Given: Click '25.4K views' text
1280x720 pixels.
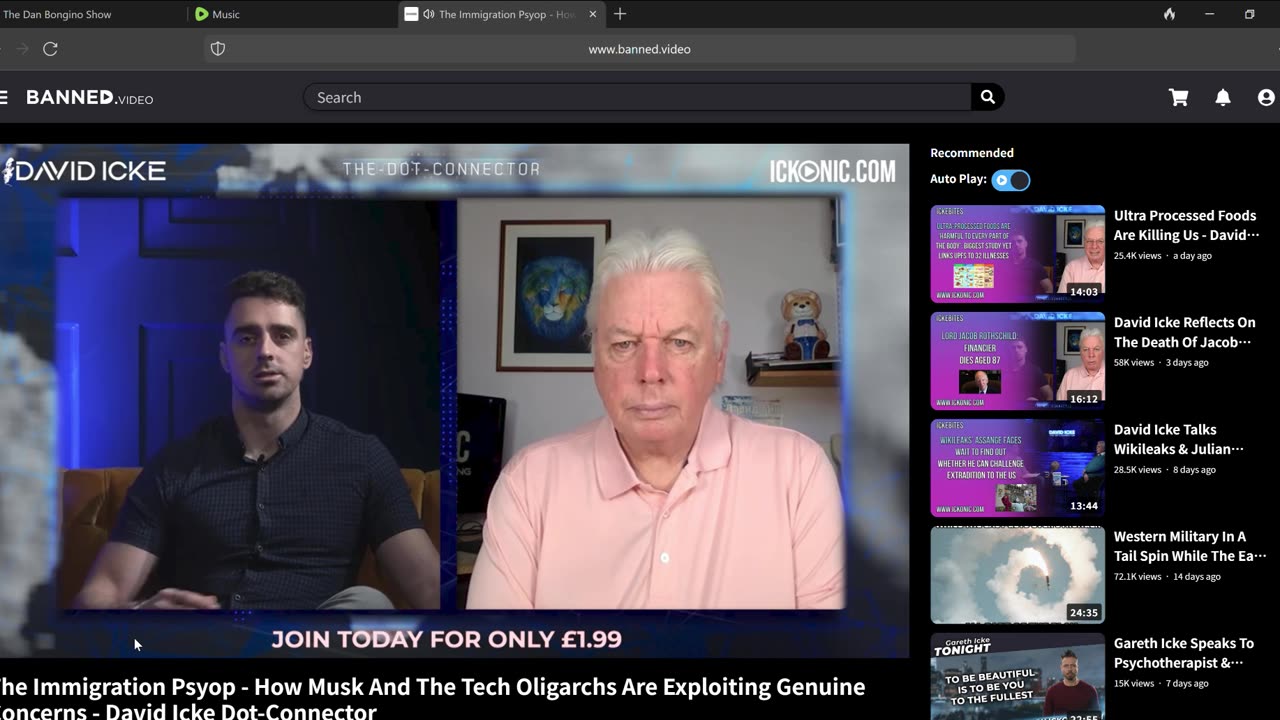Looking at the screenshot, I should pos(1138,256).
